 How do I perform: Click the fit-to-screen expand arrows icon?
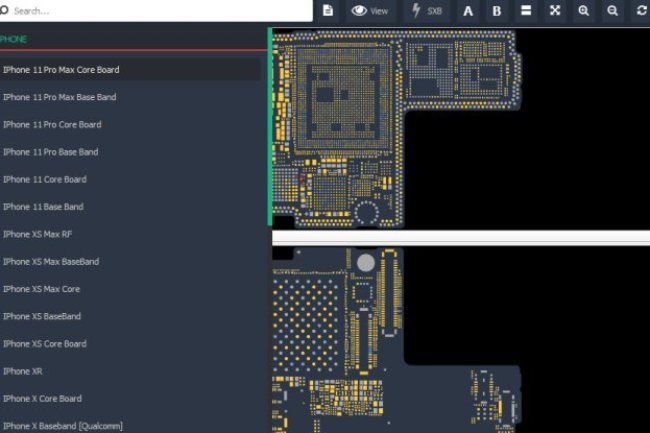coord(555,10)
